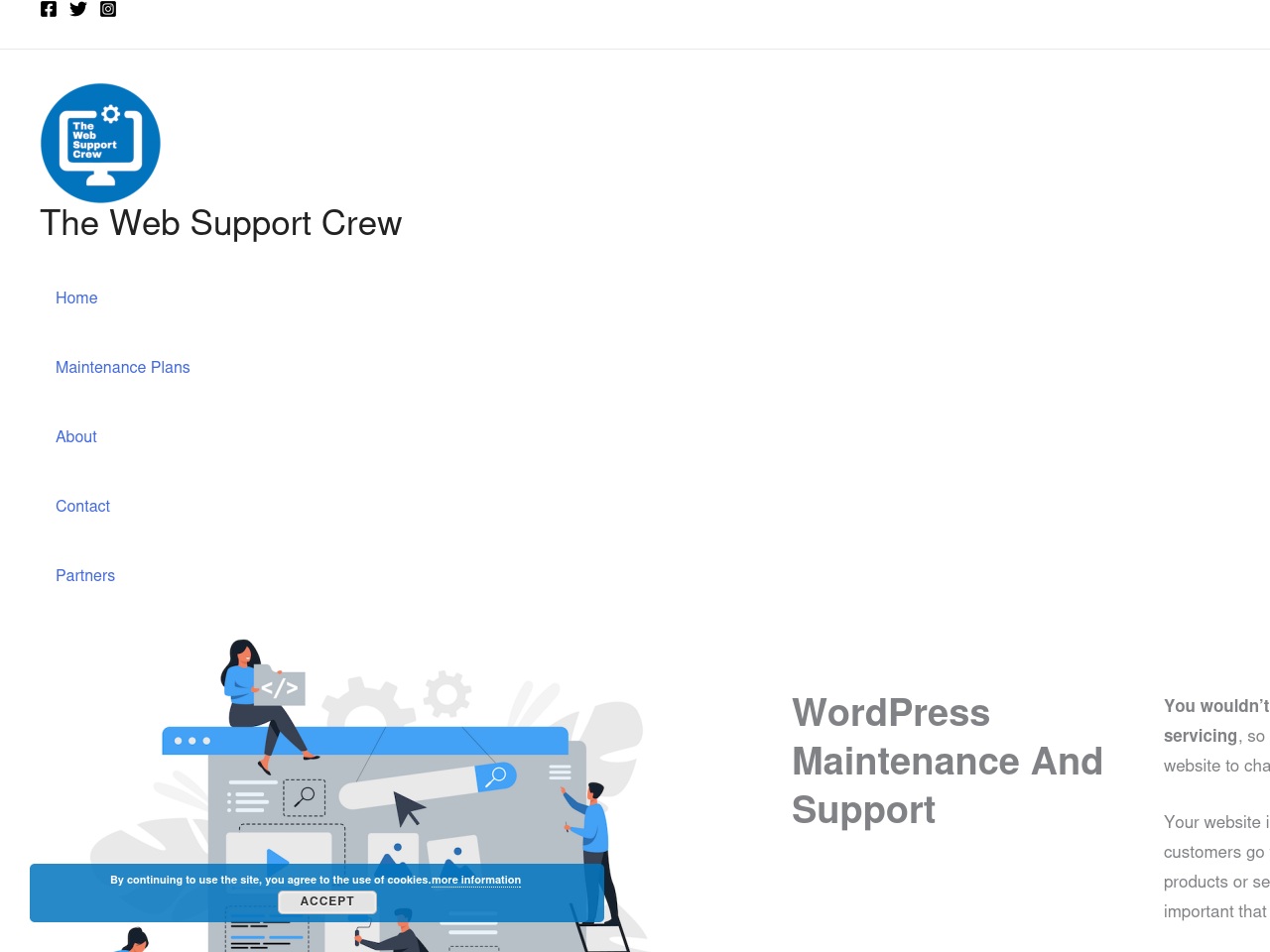Screen dimensions: 1270x952
Task: Go to the Home menu item
Action: point(76,297)
